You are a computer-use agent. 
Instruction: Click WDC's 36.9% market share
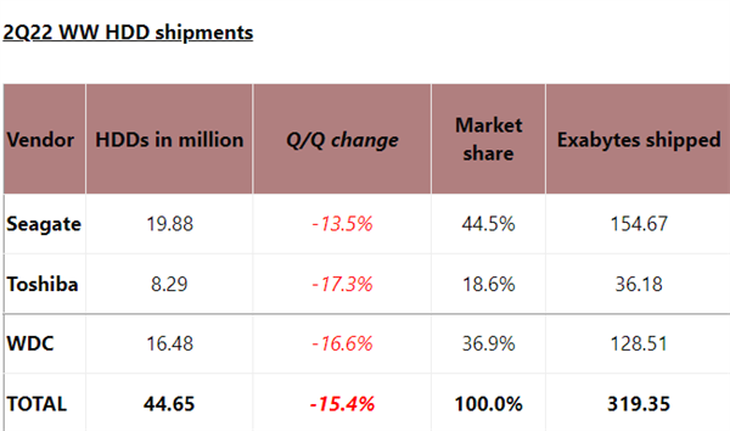click(487, 344)
